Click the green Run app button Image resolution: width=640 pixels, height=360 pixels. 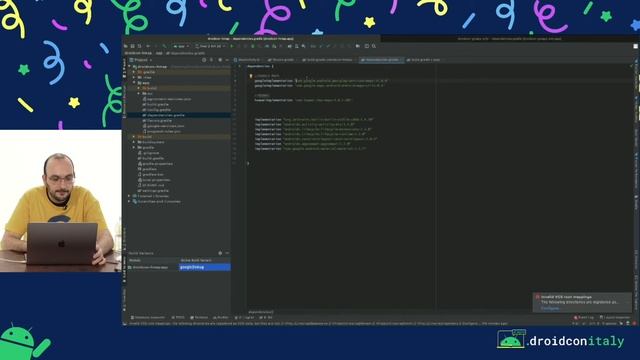click(x=231, y=46)
